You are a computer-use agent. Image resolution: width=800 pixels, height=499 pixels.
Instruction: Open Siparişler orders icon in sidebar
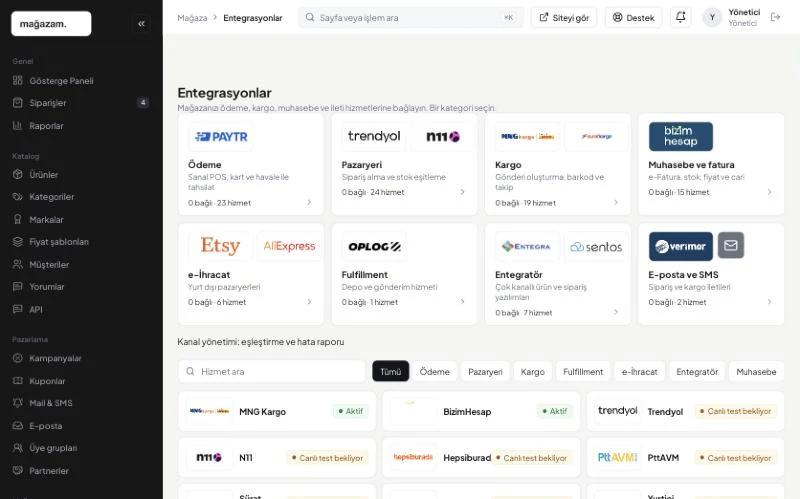coord(18,103)
